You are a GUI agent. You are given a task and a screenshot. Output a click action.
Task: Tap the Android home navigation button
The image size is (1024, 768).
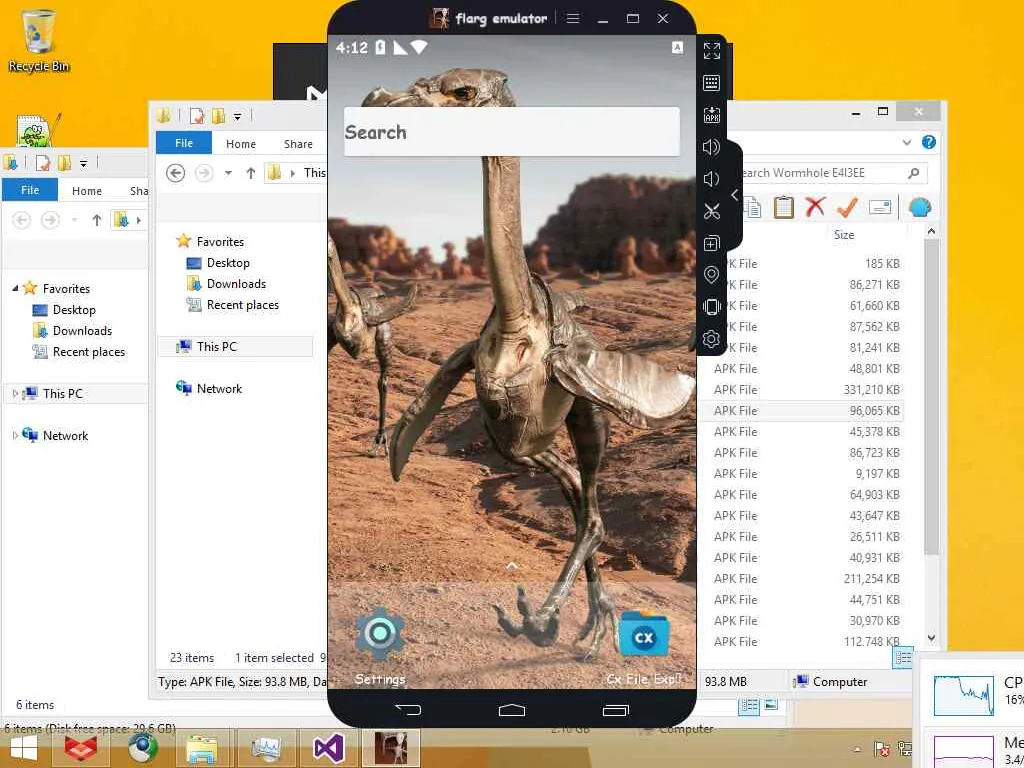point(512,710)
